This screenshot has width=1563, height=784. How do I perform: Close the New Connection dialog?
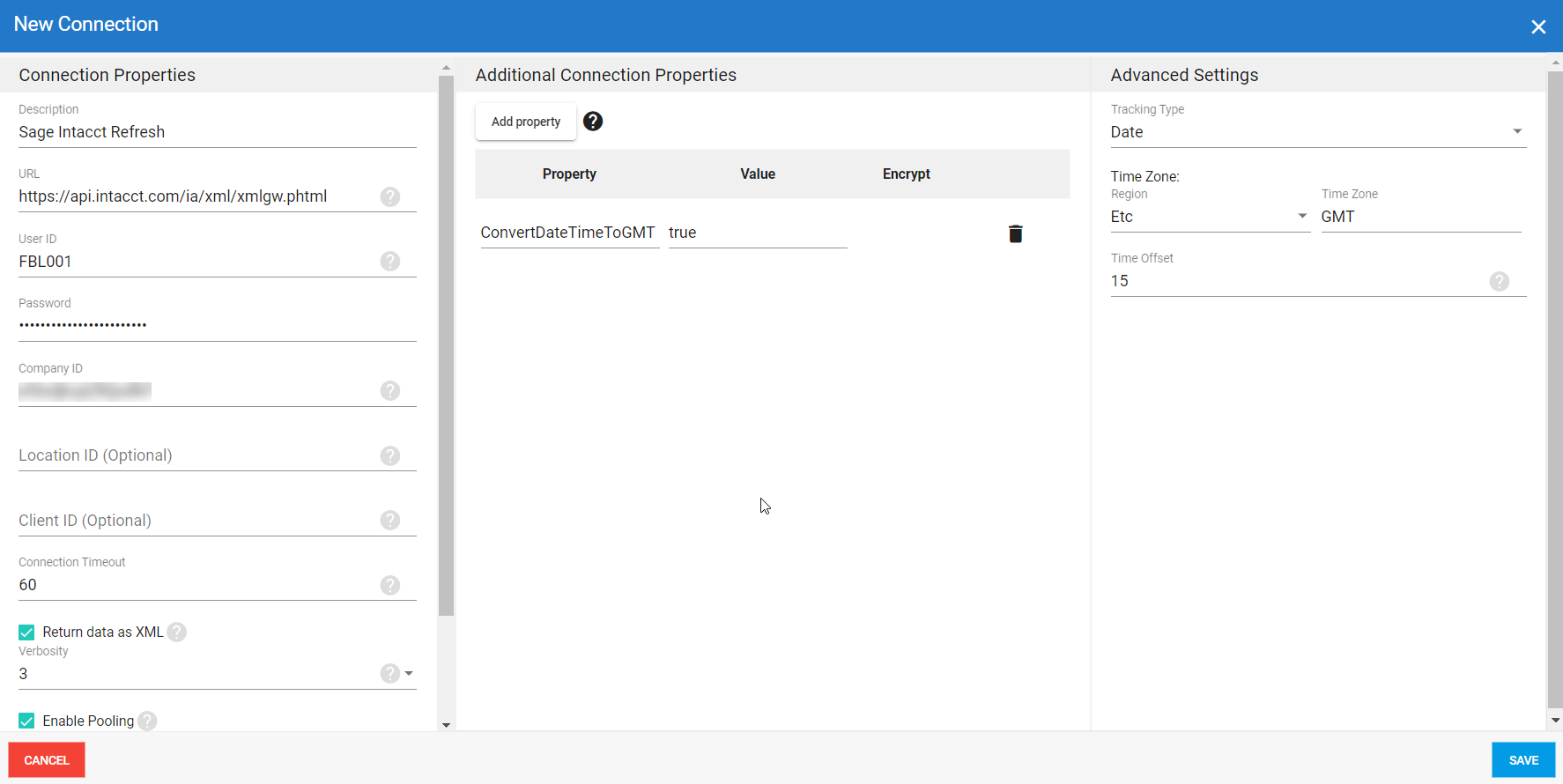1537,26
